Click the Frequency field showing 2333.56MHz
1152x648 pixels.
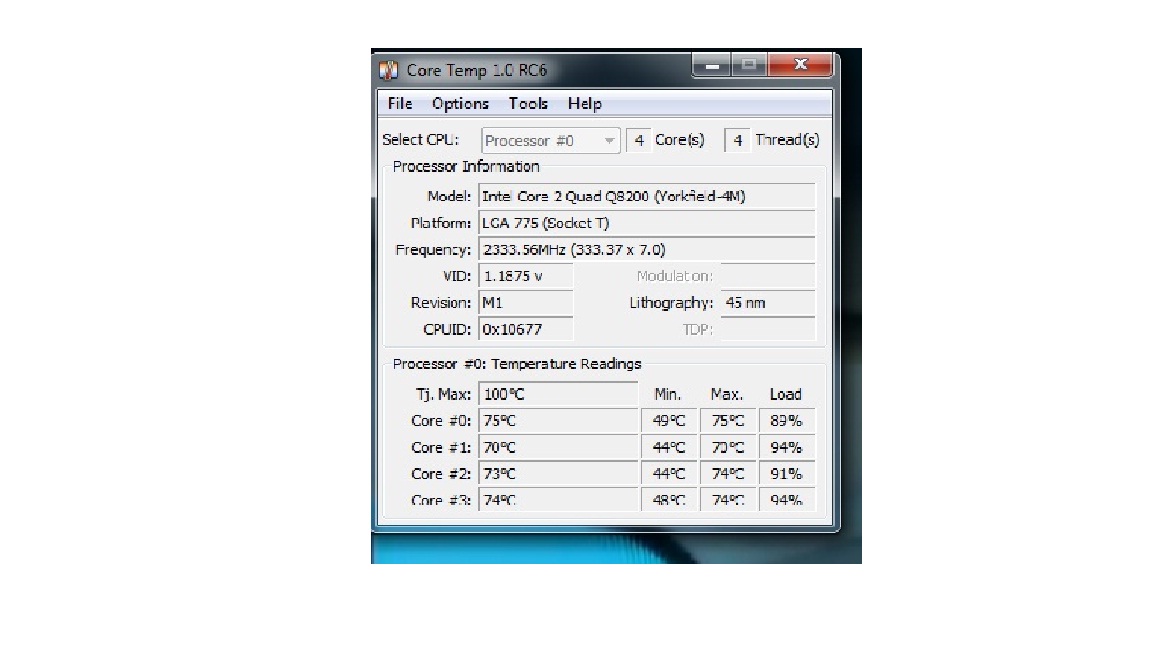click(647, 250)
